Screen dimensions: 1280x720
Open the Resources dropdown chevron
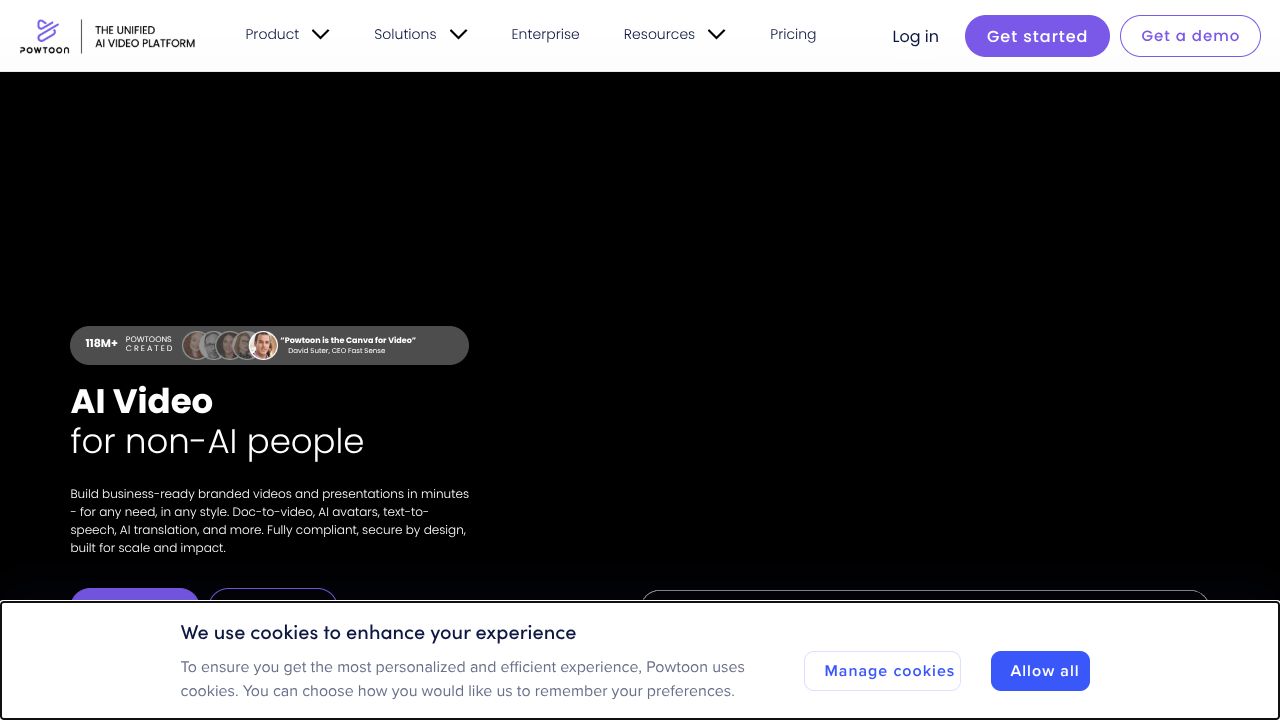716,34
